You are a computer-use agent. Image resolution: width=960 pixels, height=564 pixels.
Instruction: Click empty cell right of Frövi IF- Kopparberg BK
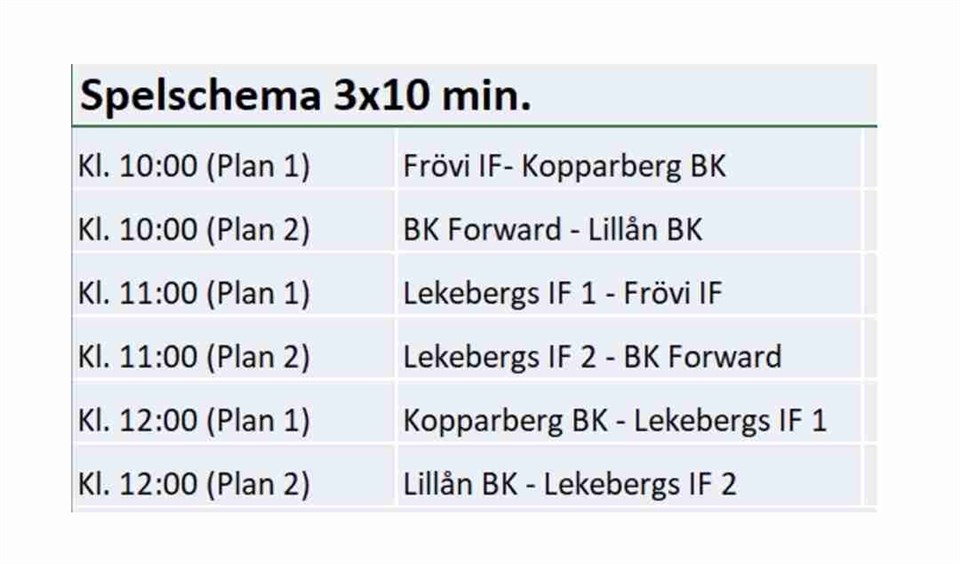(x=870, y=166)
